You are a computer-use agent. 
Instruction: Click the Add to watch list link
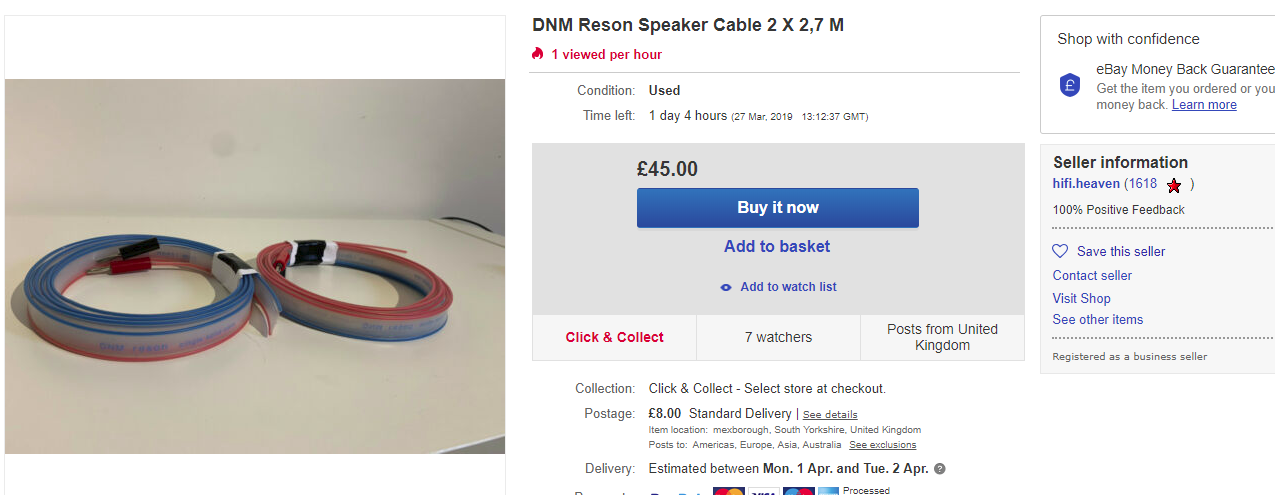pyautogui.click(x=788, y=287)
